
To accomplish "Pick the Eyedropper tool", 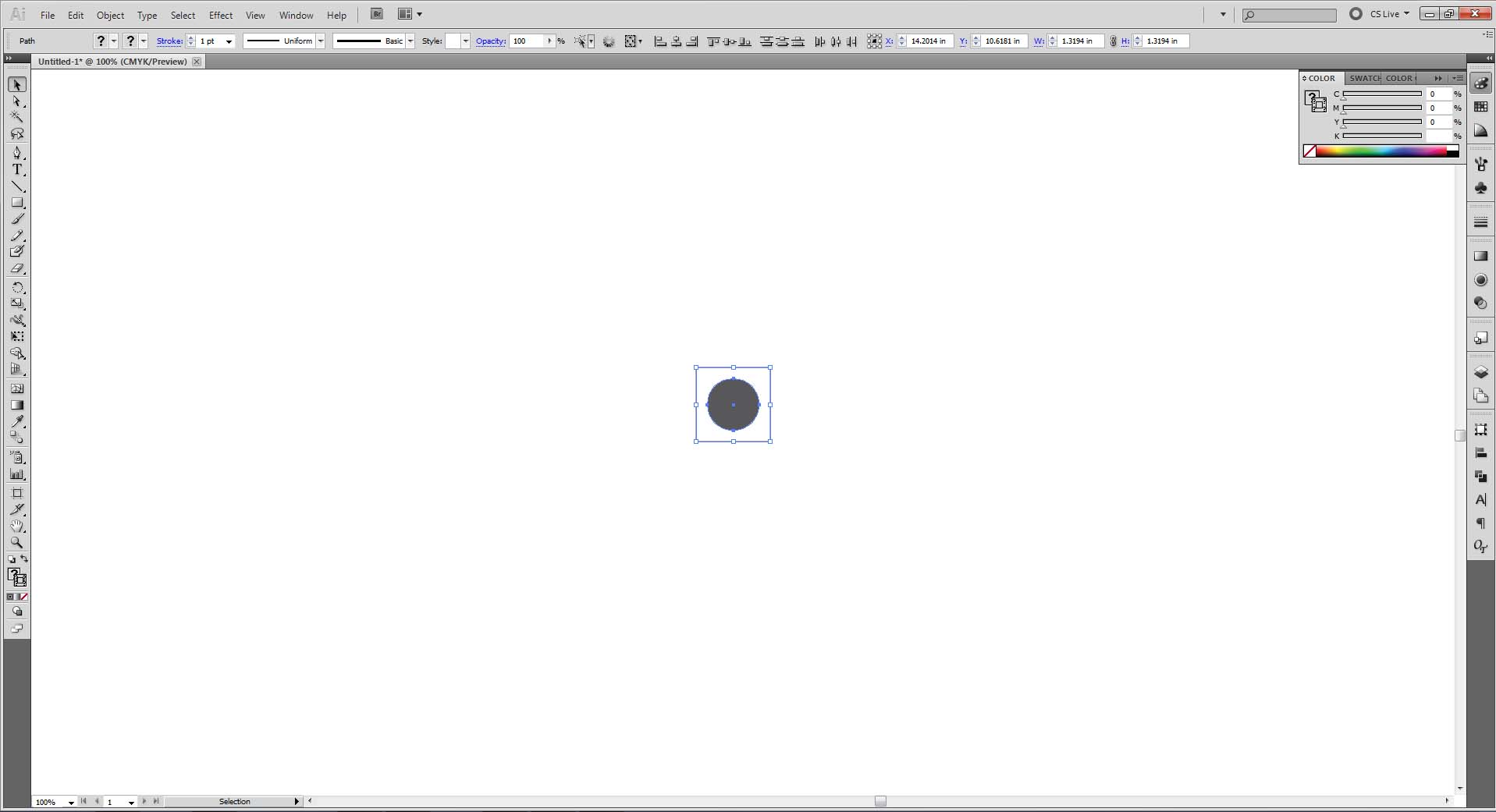I will click(17, 422).
